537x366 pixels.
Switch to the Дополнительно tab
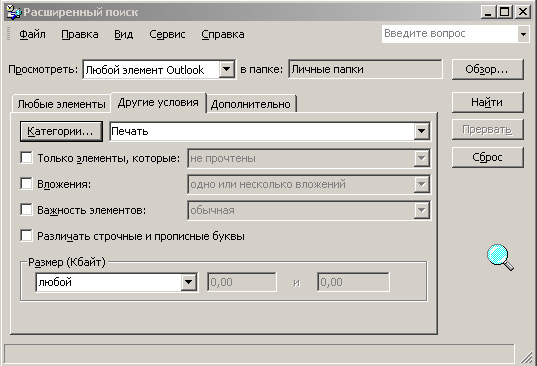(251, 104)
